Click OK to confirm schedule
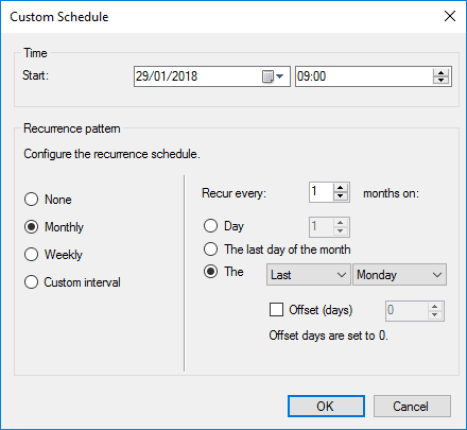The height and width of the screenshot is (430, 467). (x=326, y=406)
